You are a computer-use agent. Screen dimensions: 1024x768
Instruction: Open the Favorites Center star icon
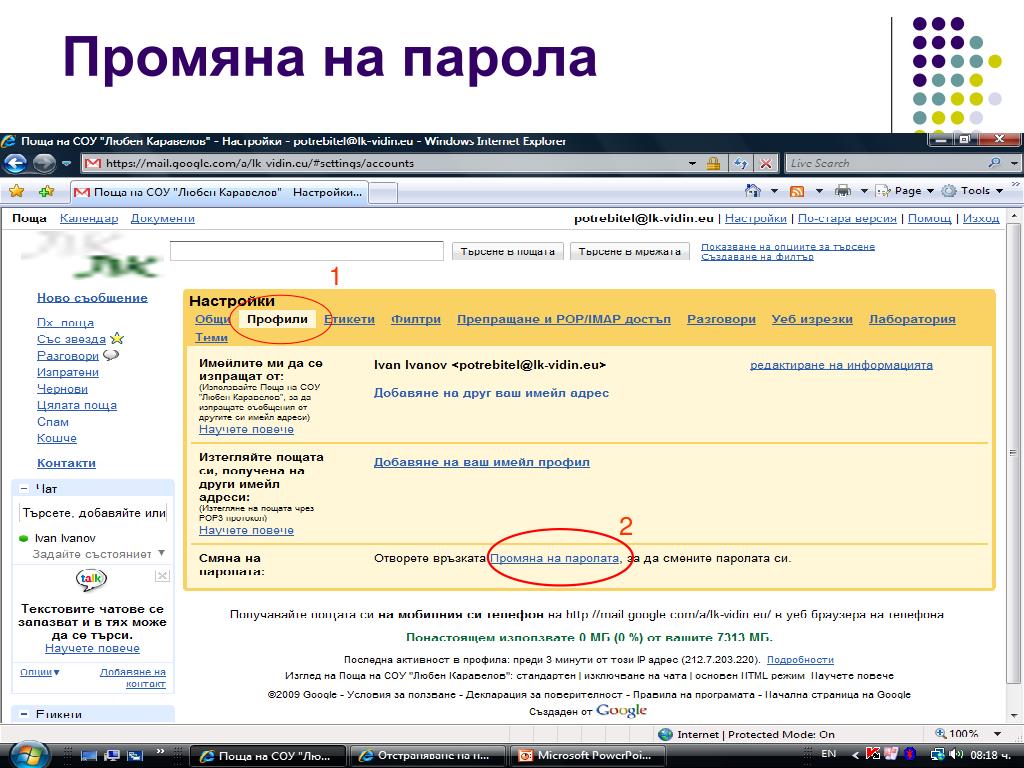pyautogui.click(x=16, y=191)
